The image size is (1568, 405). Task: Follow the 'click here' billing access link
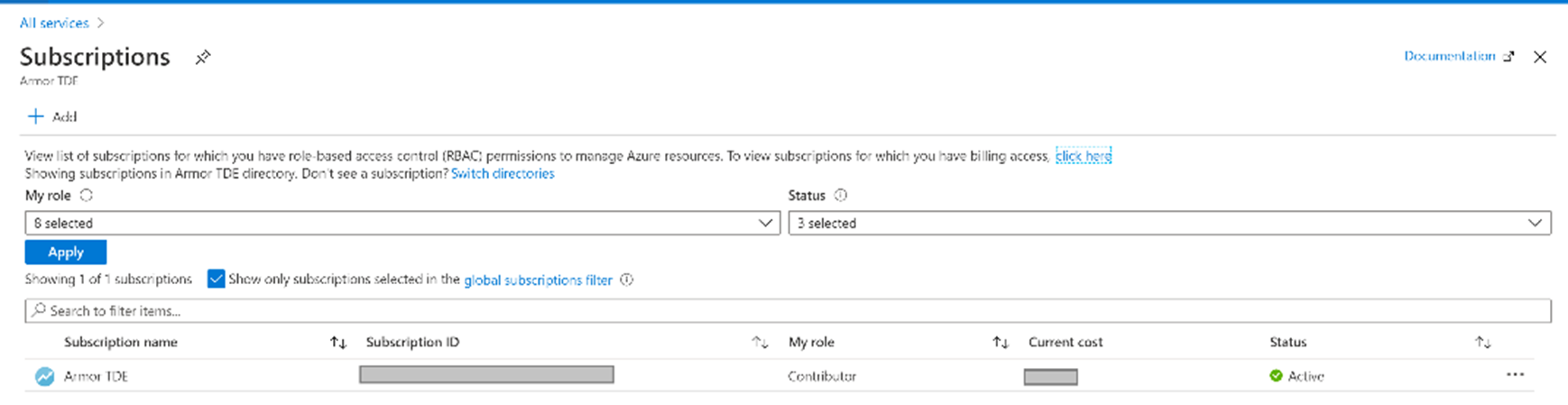coord(1083,156)
